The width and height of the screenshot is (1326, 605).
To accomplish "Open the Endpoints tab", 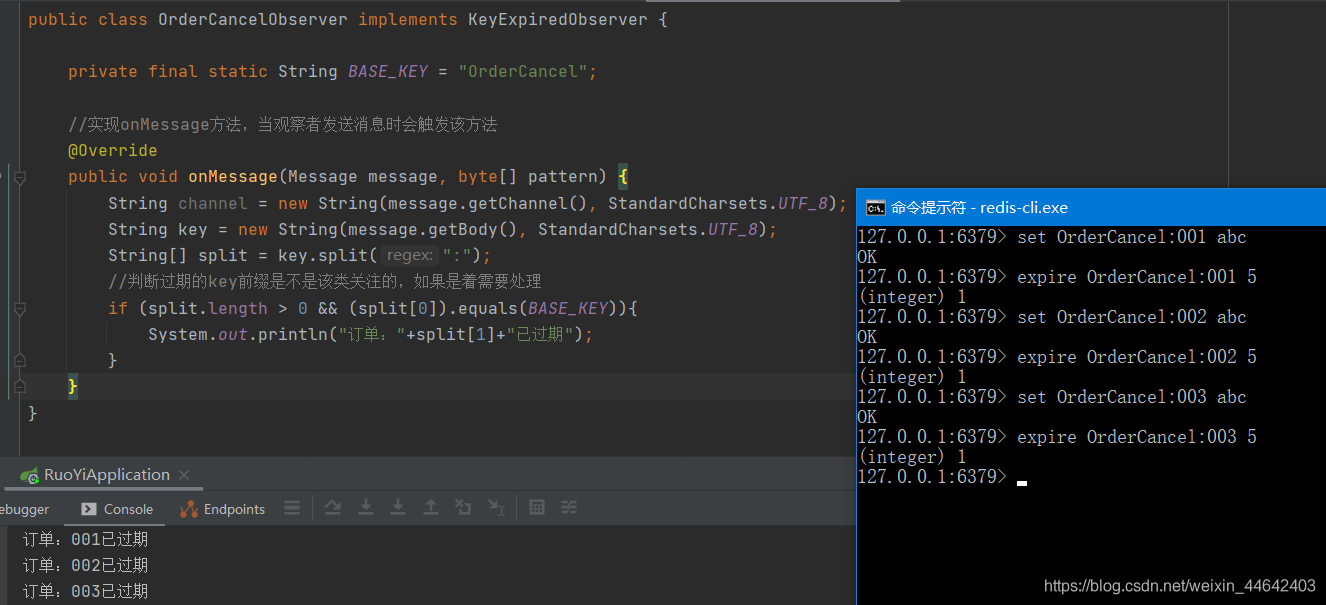I will pos(222,509).
